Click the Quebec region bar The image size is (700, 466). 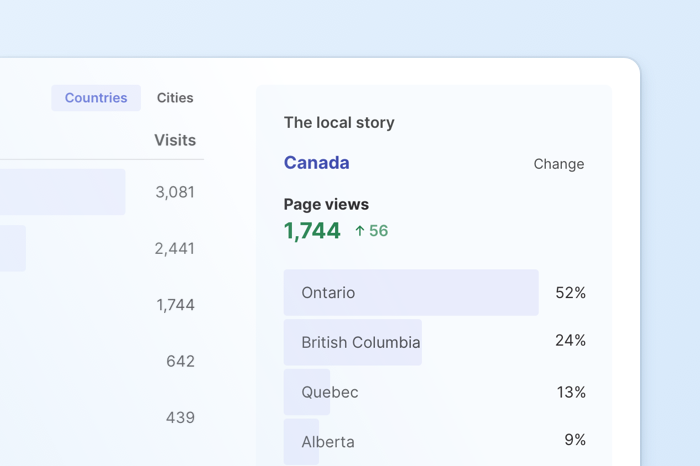[x=307, y=392]
